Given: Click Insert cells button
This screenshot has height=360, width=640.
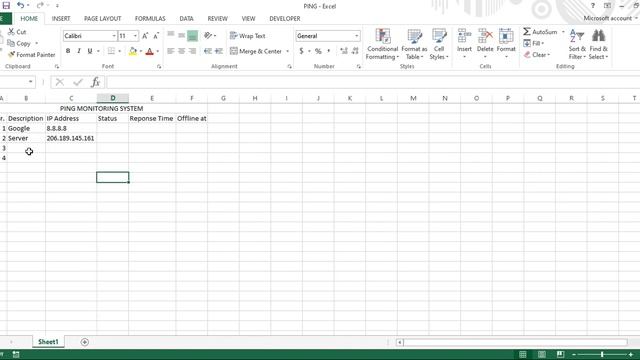Looking at the screenshot, I should click(x=464, y=44).
